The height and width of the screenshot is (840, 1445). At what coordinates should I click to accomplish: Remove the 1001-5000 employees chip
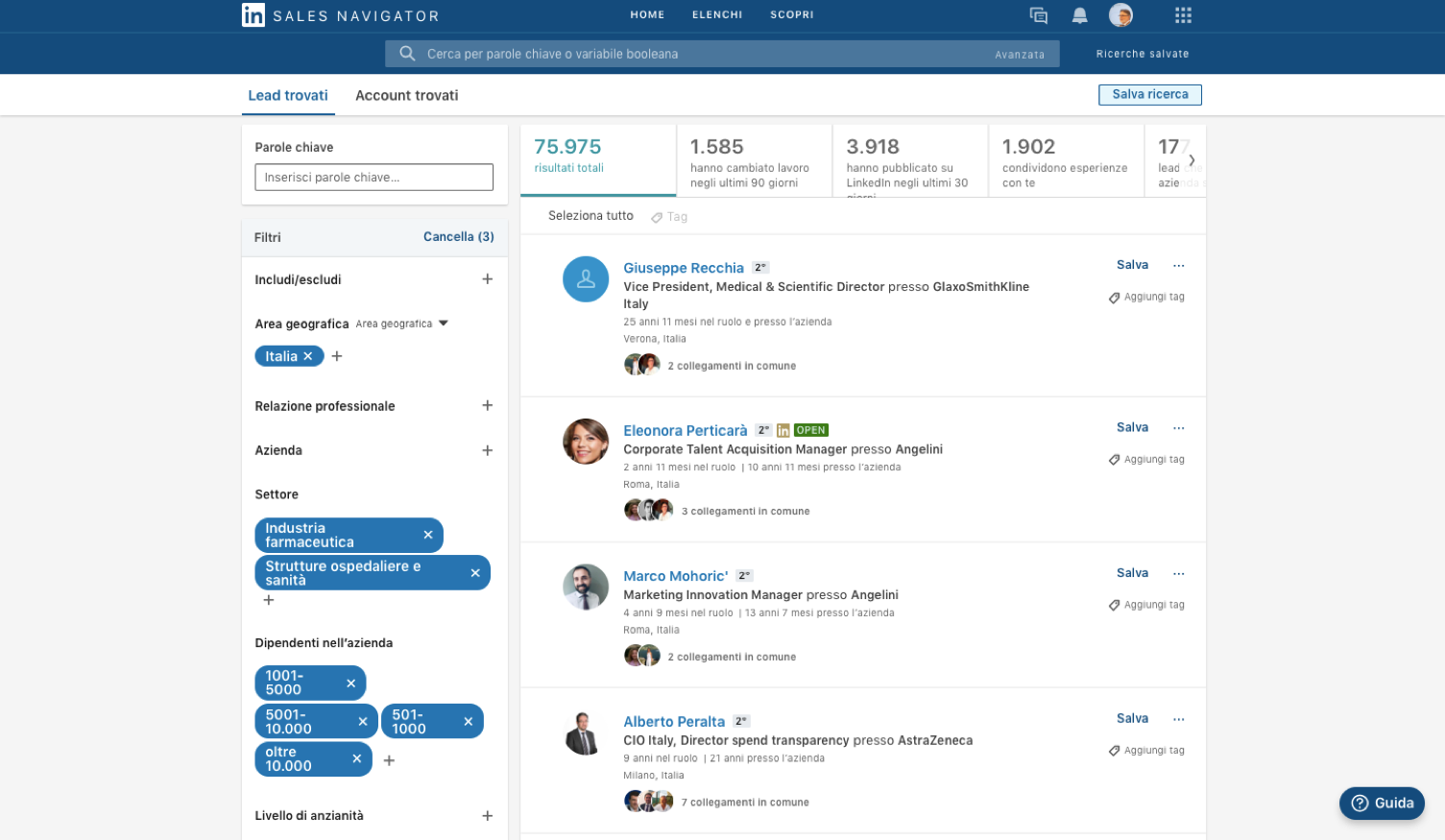pos(351,684)
